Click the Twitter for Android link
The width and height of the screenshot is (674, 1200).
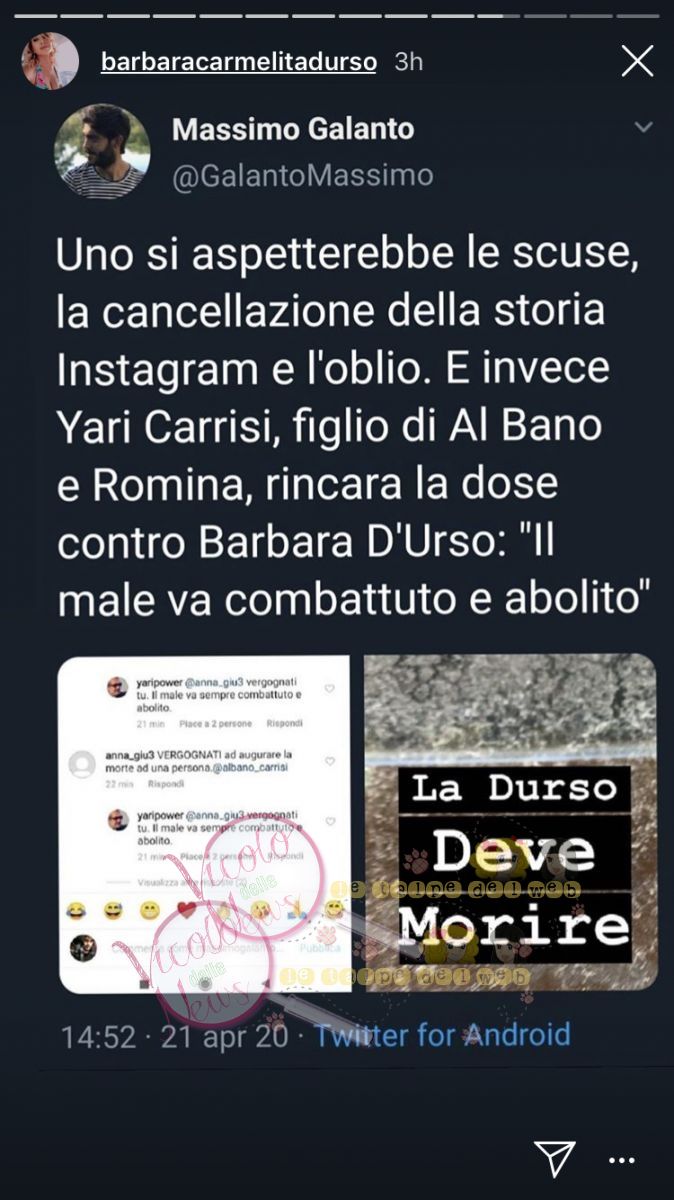(442, 1034)
